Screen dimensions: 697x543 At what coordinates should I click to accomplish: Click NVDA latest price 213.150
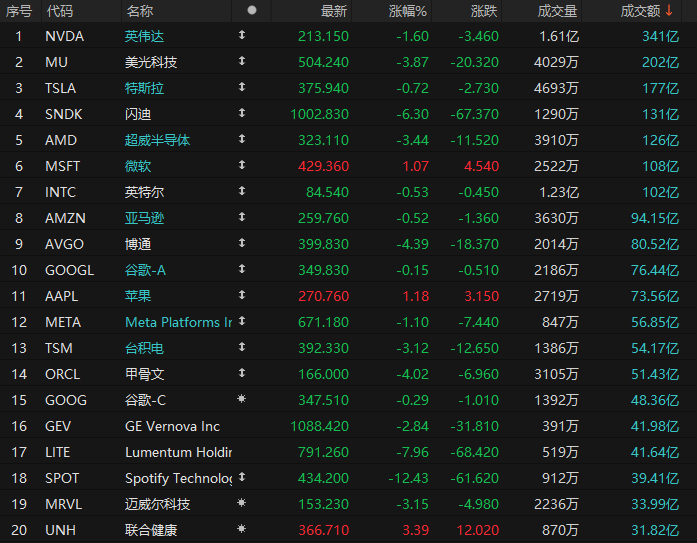[x=323, y=36]
